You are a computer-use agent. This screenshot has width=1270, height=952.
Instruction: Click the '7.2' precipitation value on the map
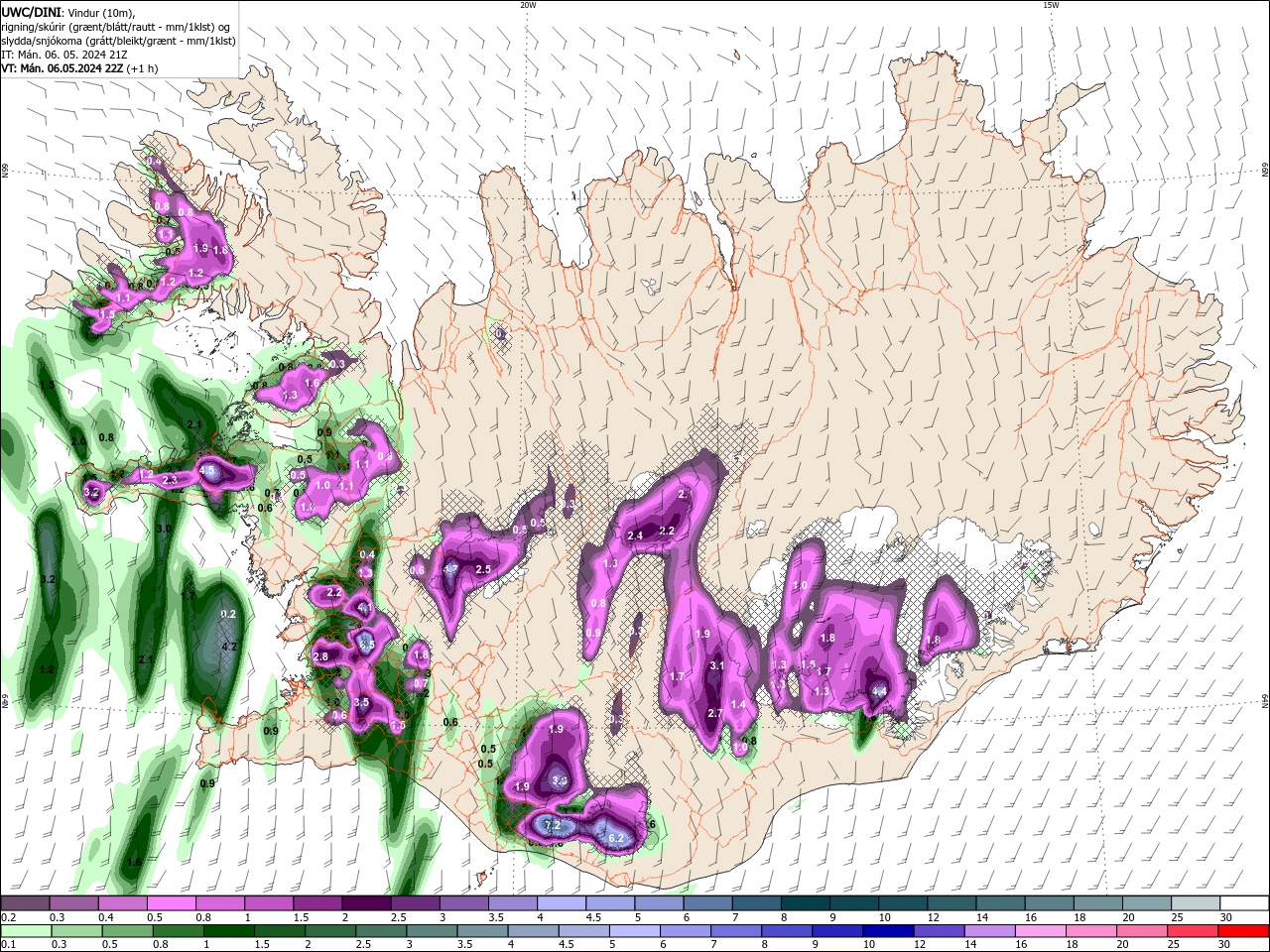tap(554, 825)
